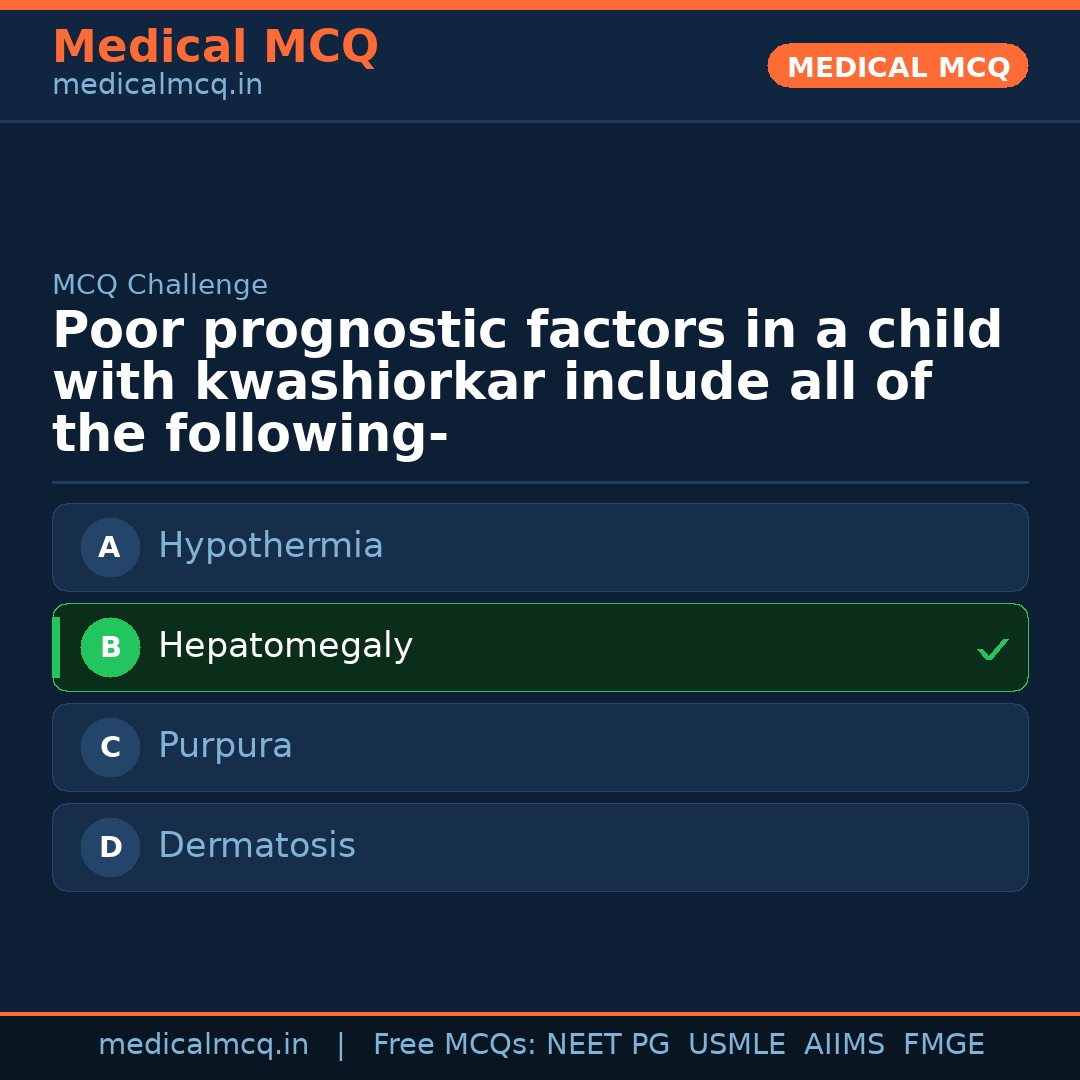Select AIIMS in the footer
1080x1080 pixels.
coord(844,1045)
